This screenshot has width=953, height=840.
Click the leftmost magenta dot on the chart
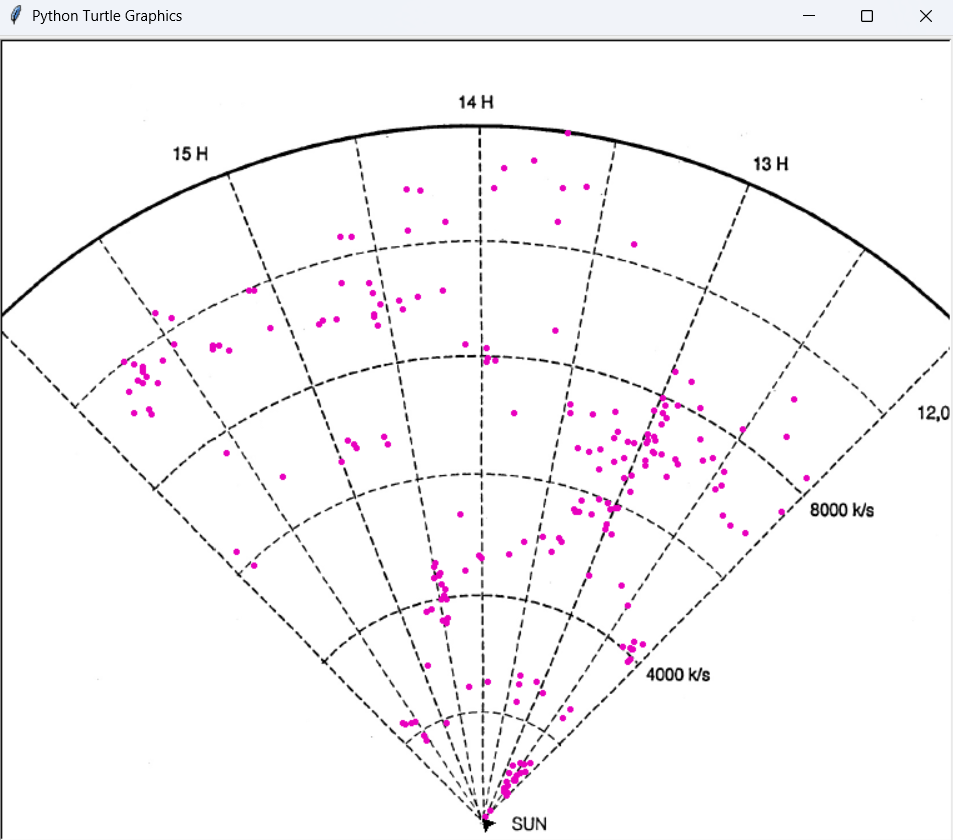coord(124,362)
